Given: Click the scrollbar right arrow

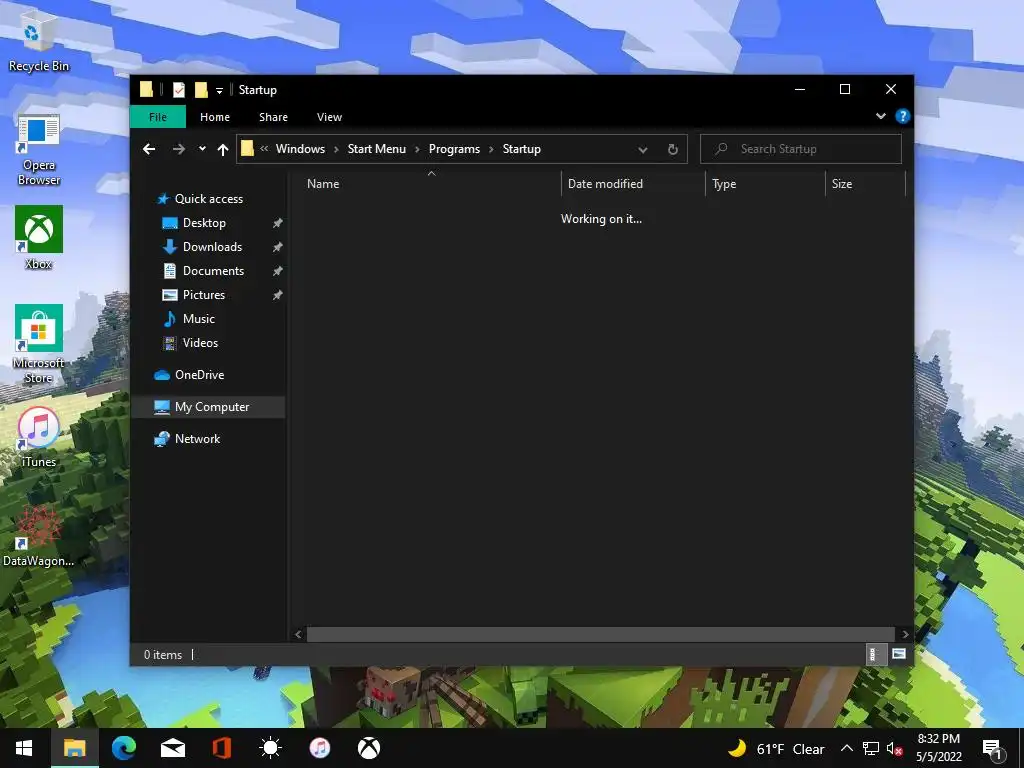Looking at the screenshot, I should pyautogui.click(x=905, y=633).
